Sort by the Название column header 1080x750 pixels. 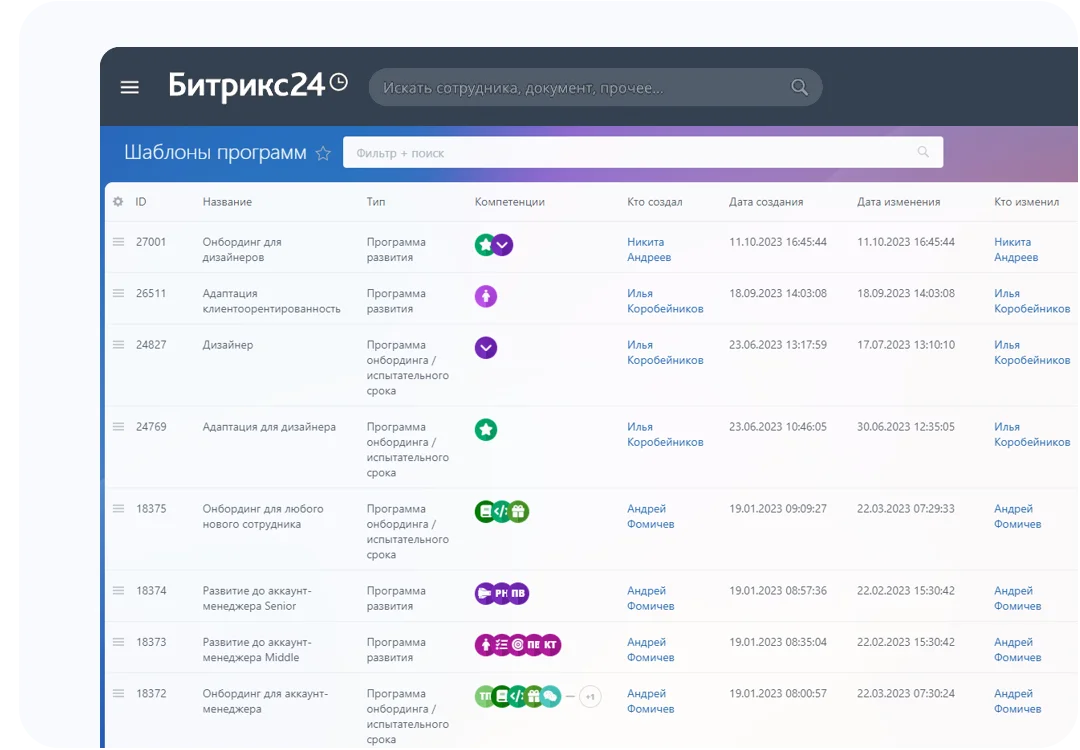click(x=227, y=202)
